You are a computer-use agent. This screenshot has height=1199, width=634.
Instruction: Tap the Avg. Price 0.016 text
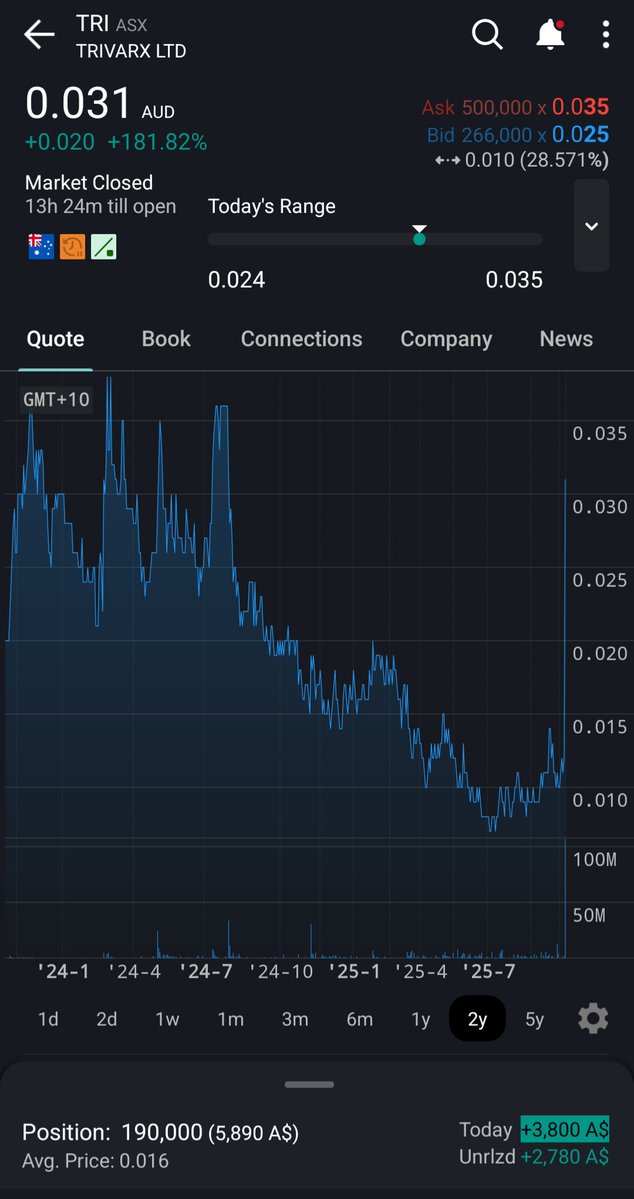(96, 1161)
